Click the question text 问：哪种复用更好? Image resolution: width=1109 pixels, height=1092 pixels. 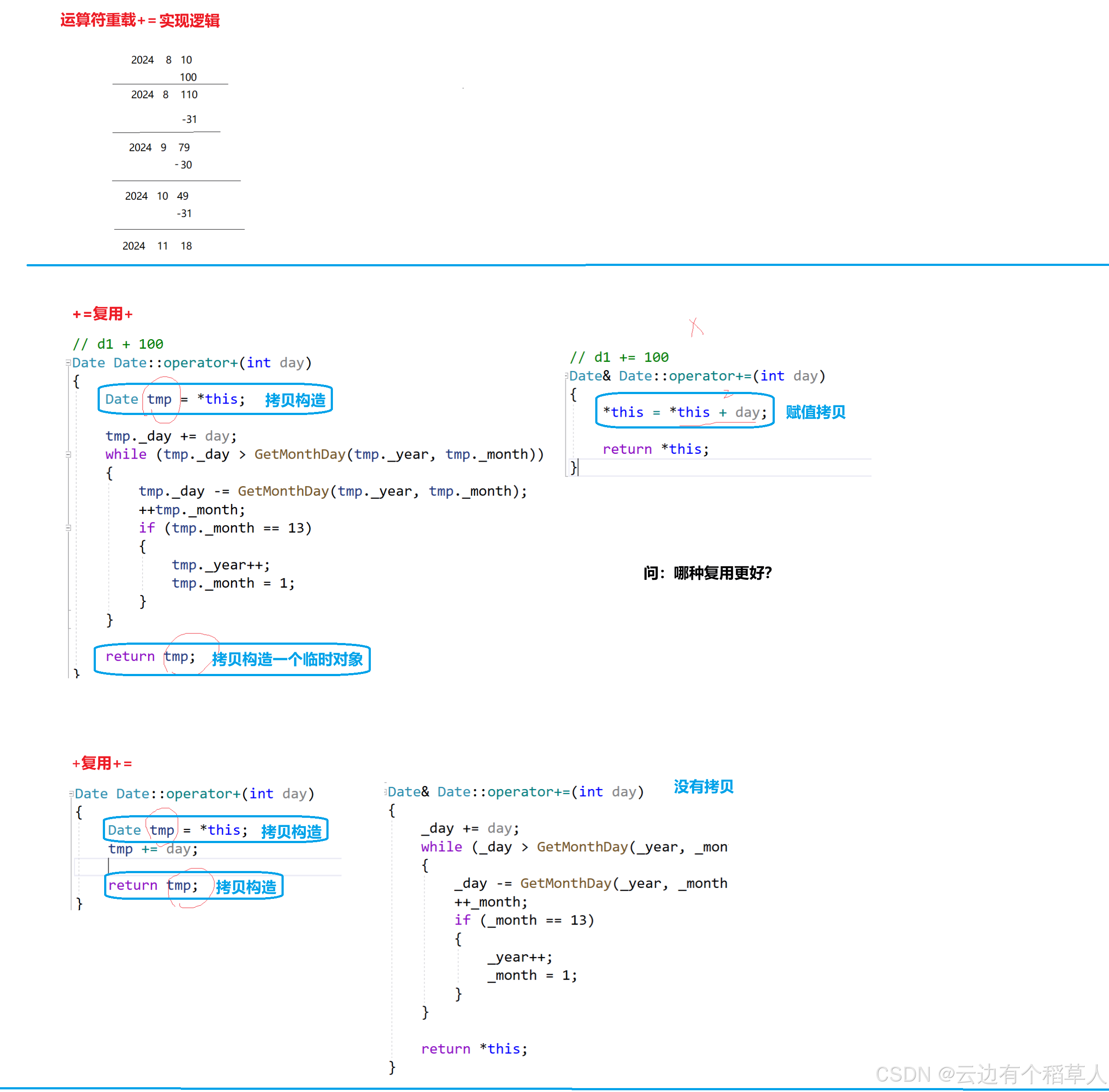(x=707, y=572)
